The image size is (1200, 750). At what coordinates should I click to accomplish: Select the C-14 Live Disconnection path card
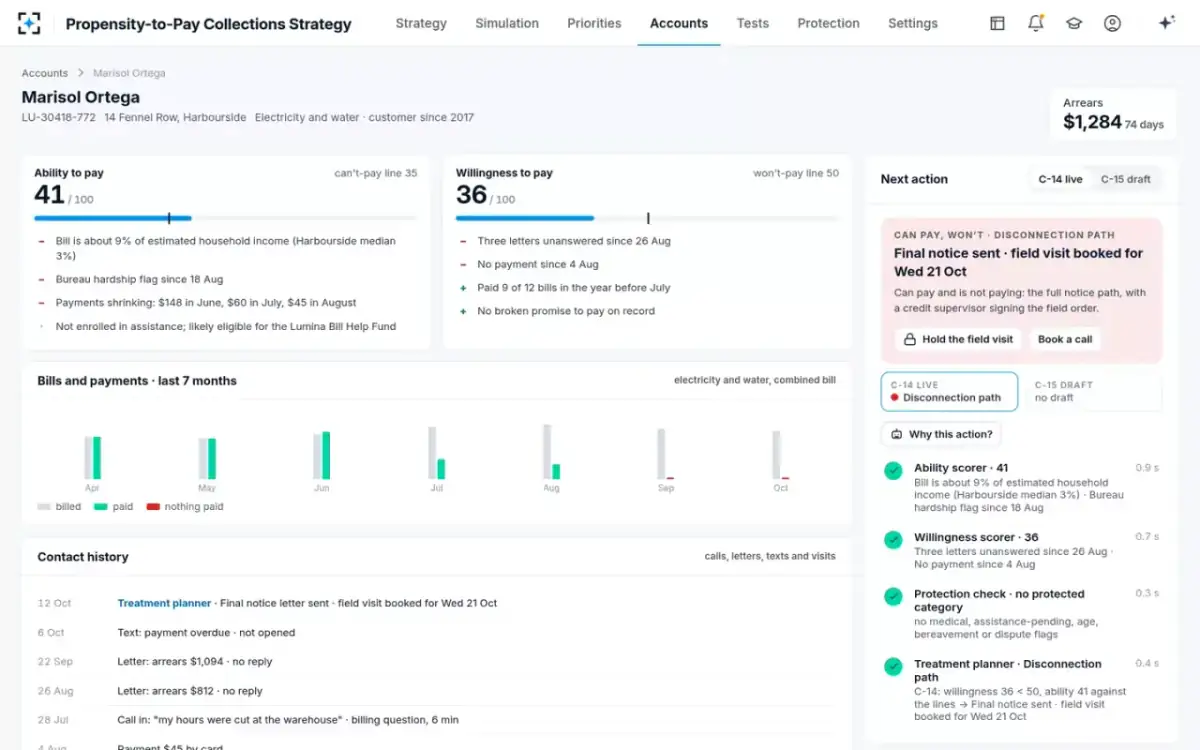point(949,391)
